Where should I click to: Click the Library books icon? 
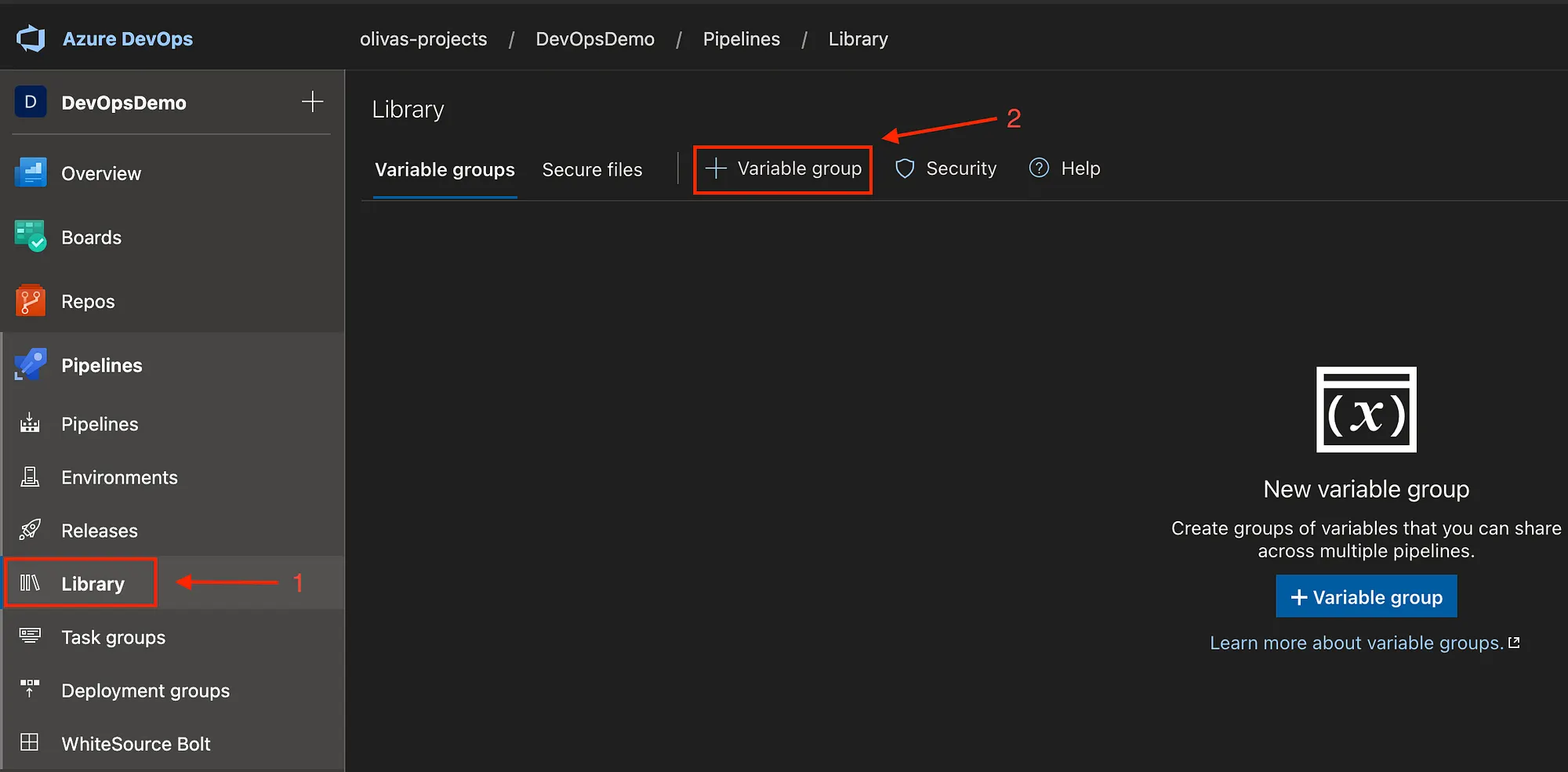pyautogui.click(x=30, y=583)
